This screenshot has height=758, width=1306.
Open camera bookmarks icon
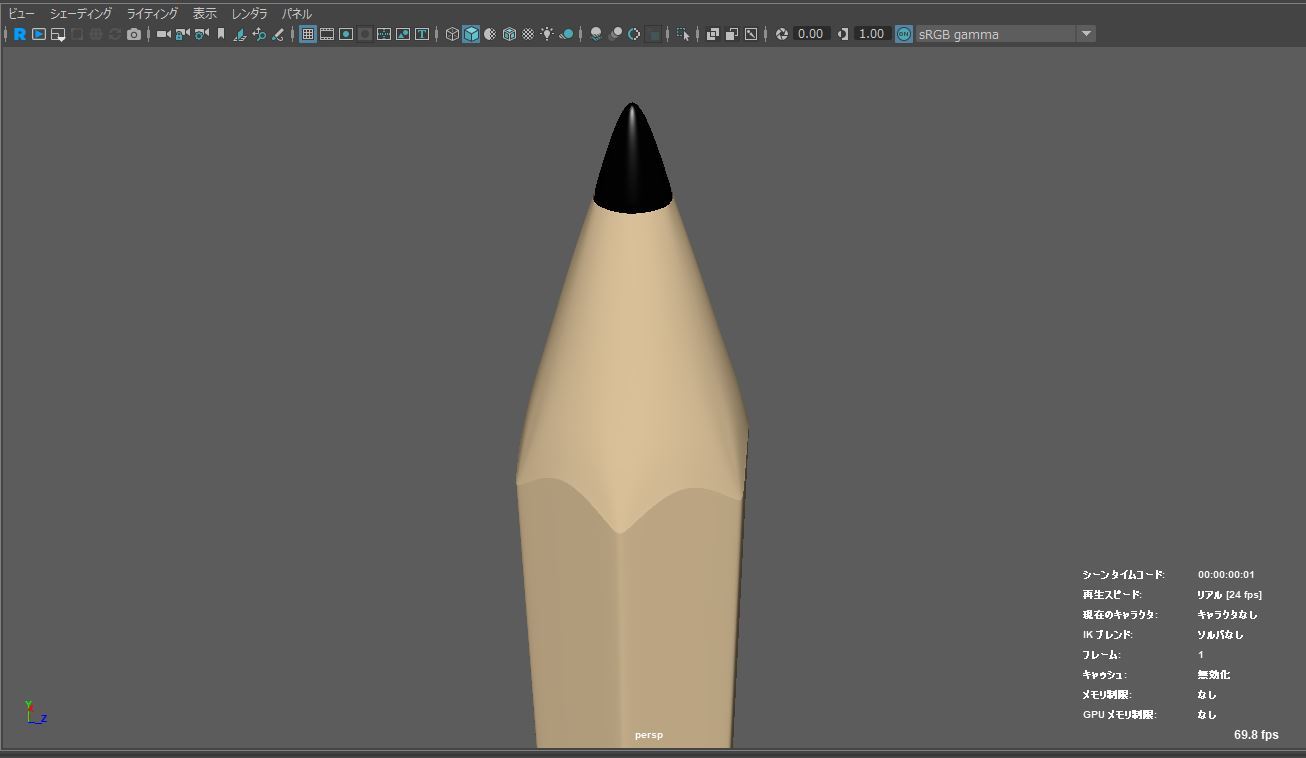(x=221, y=34)
